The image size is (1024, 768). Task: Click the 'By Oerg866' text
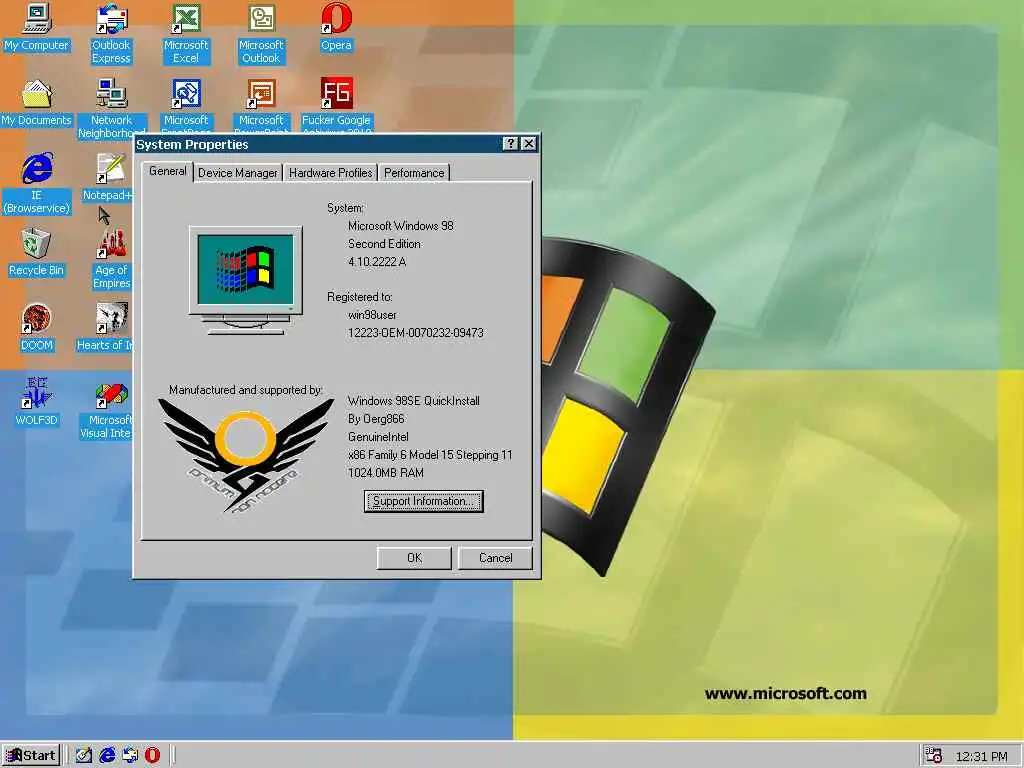376,419
